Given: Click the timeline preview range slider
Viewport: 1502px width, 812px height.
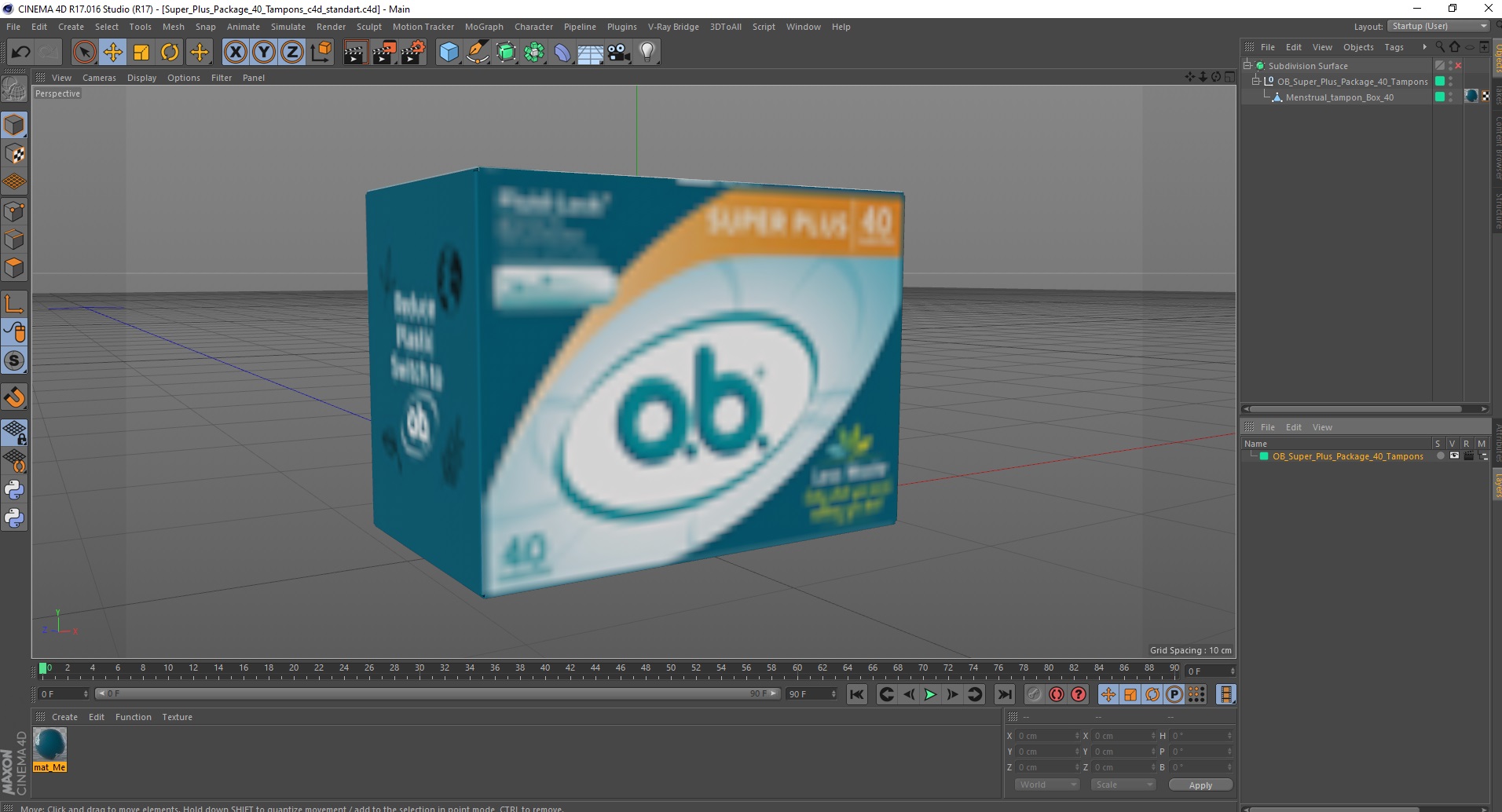Looking at the screenshot, I should (438, 693).
